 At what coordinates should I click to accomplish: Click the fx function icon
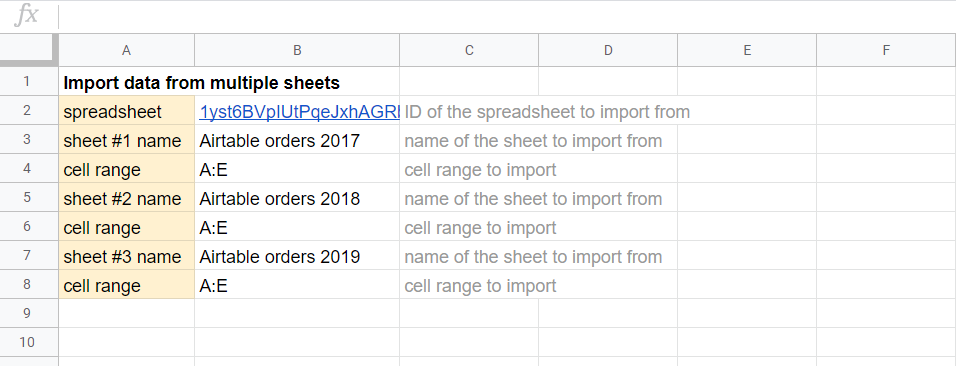[x=26, y=15]
